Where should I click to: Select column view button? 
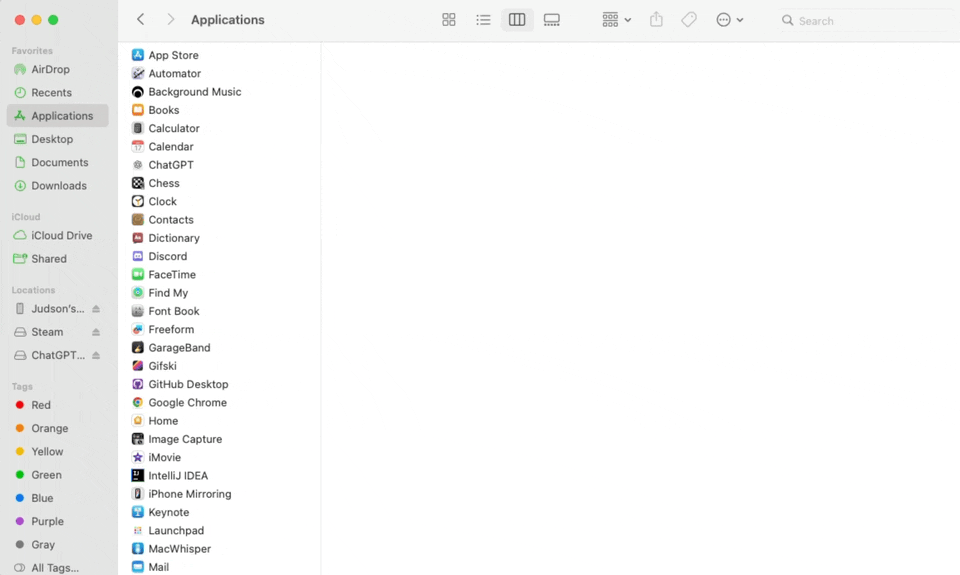[517, 20]
